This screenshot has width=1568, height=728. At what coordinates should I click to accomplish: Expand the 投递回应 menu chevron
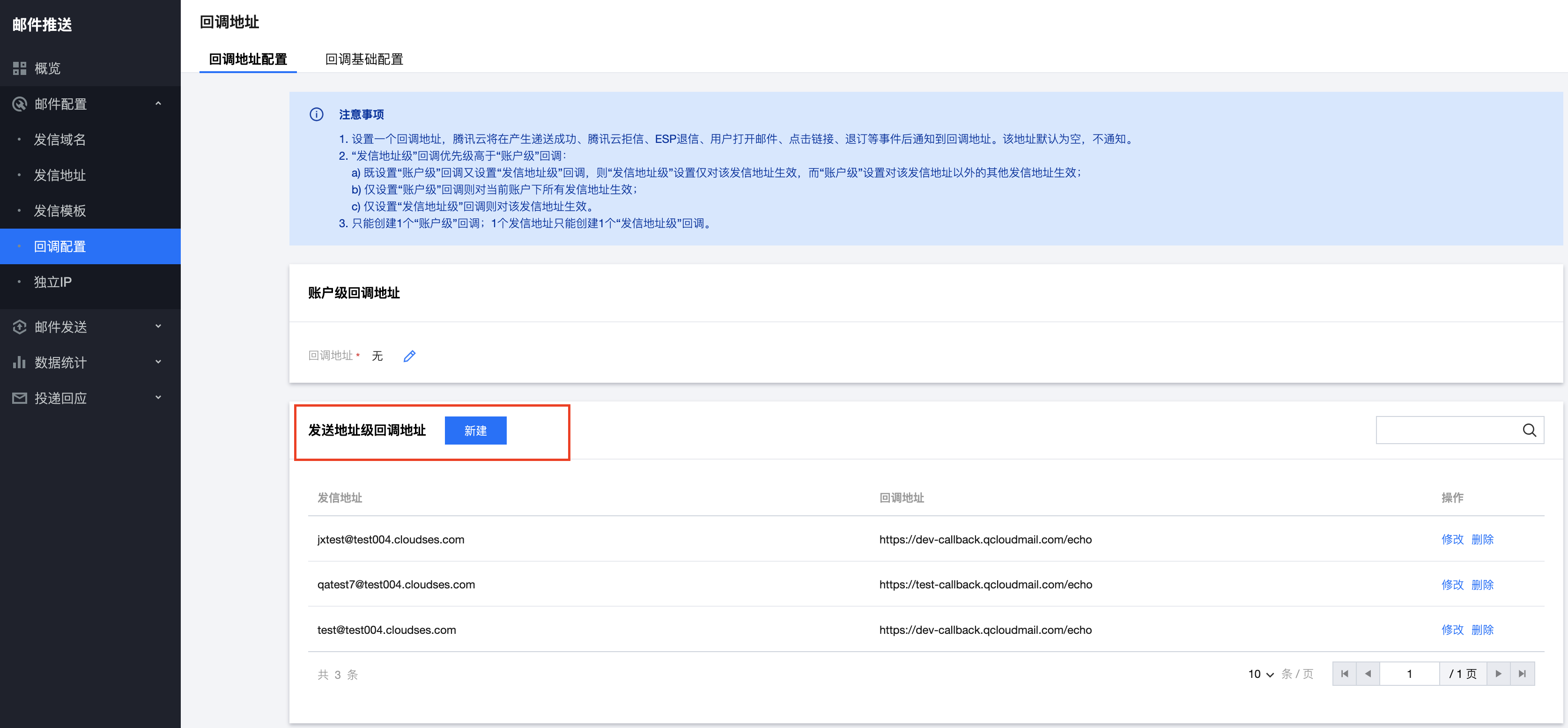158,398
